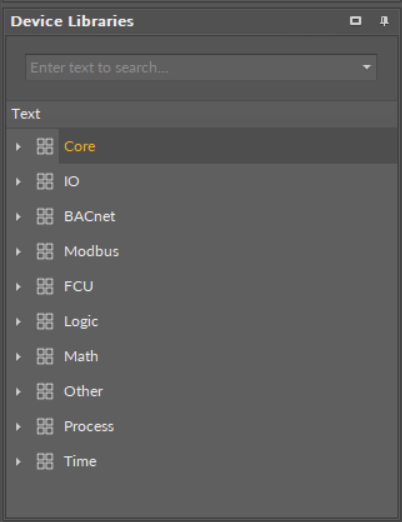Image resolution: width=402 pixels, height=522 pixels.
Task: Click the Core library grid icon
Action: [45, 147]
